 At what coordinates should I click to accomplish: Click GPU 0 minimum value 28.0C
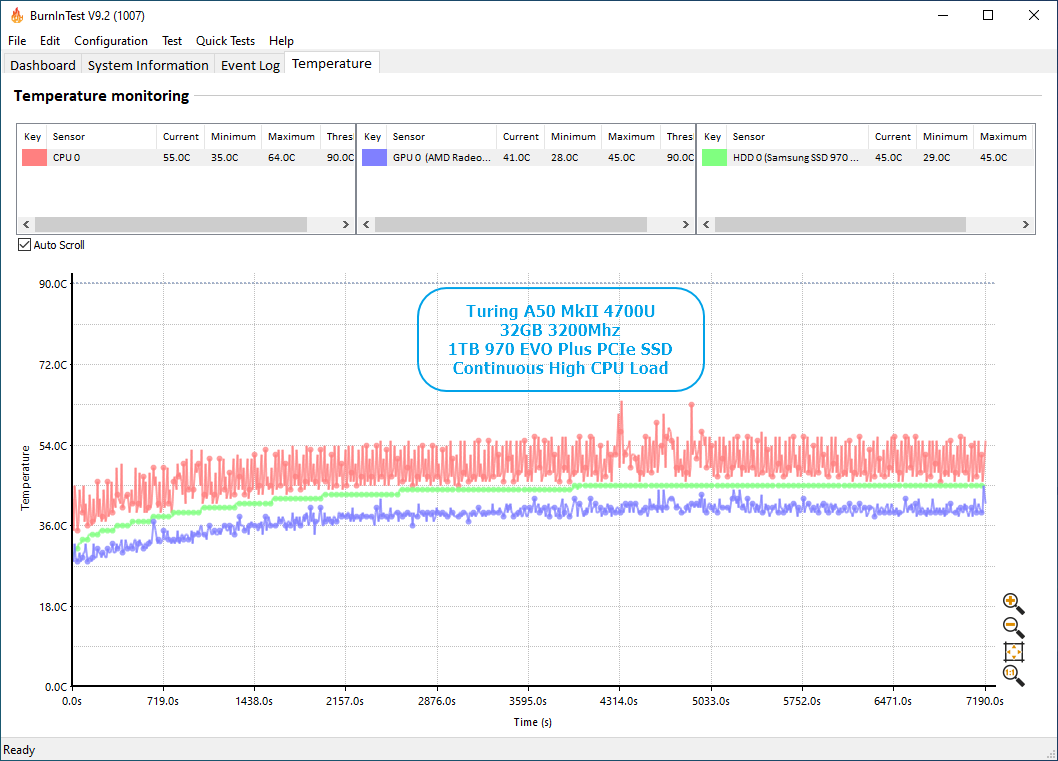coord(565,157)
